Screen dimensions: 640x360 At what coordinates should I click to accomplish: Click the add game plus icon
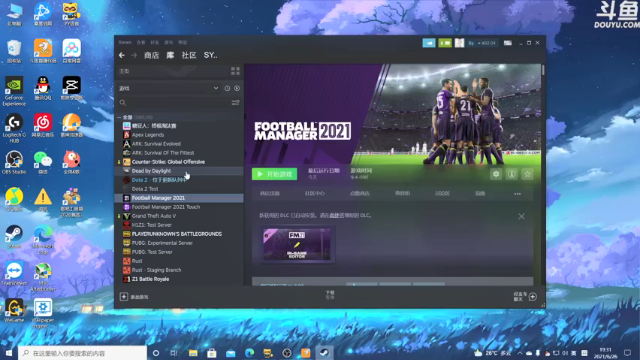pos(124,297)
